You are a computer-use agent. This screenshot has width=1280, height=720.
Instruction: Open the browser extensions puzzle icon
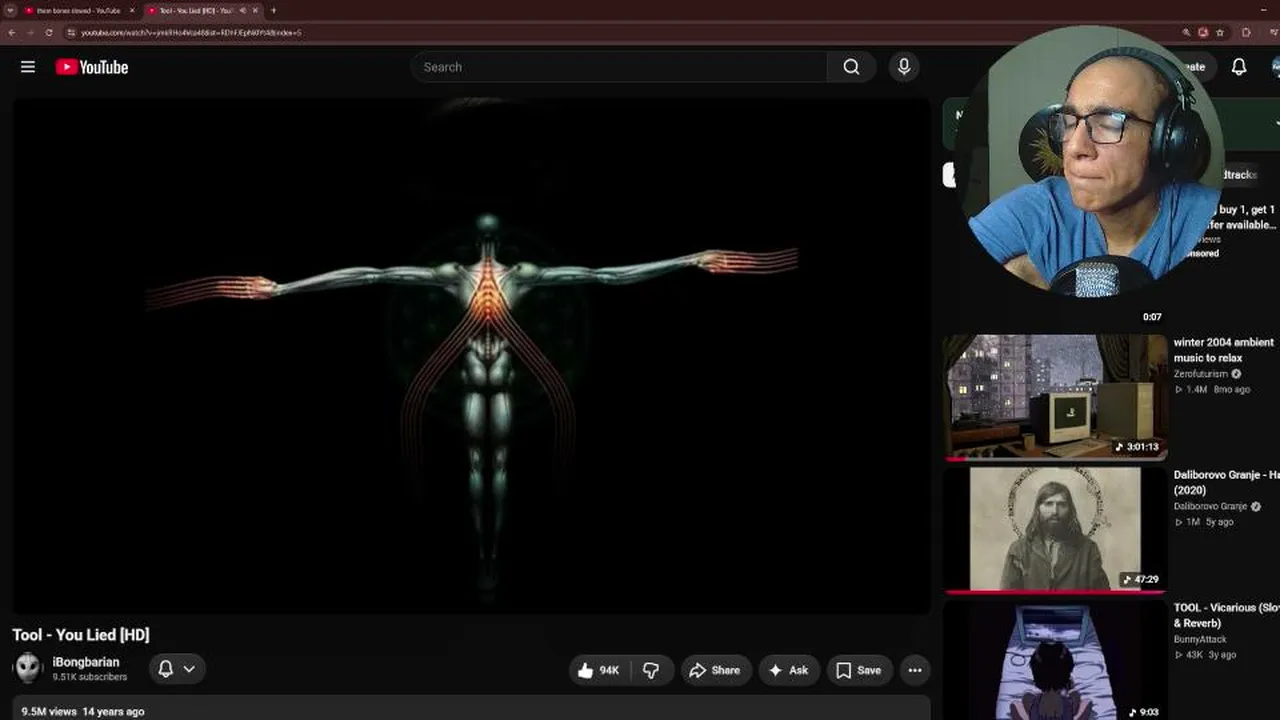click(x=1247, y=32)
